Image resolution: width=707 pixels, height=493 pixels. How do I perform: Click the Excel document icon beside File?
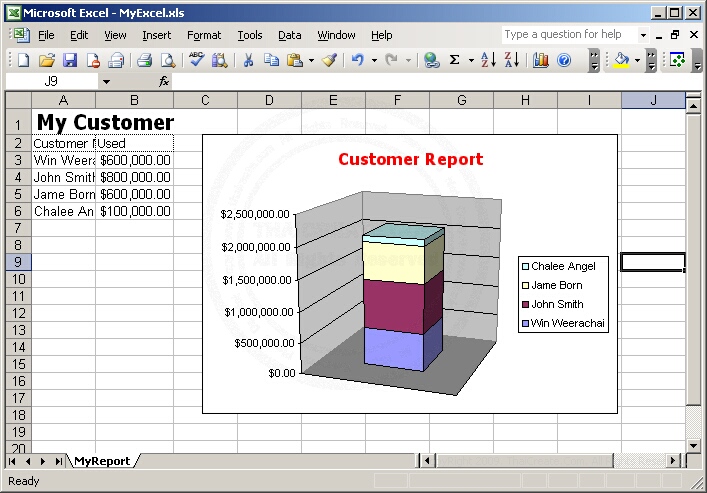[x=20, y=35]
